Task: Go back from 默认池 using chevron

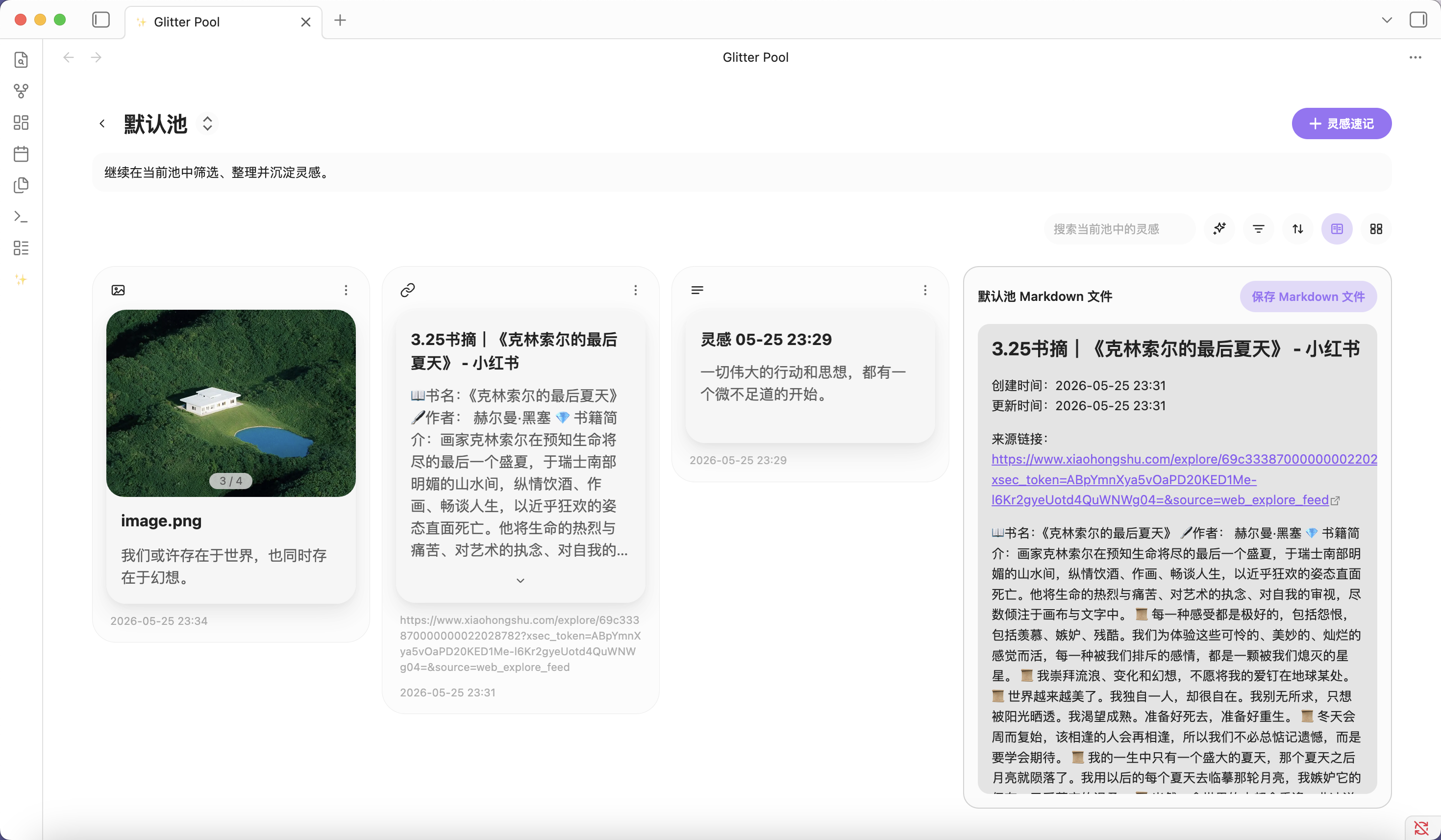Action: [102, 124]
